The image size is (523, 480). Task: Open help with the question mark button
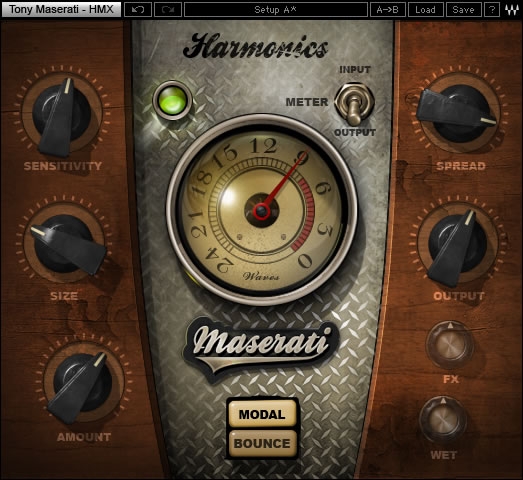pyautogui.click(x=492, y=9)
